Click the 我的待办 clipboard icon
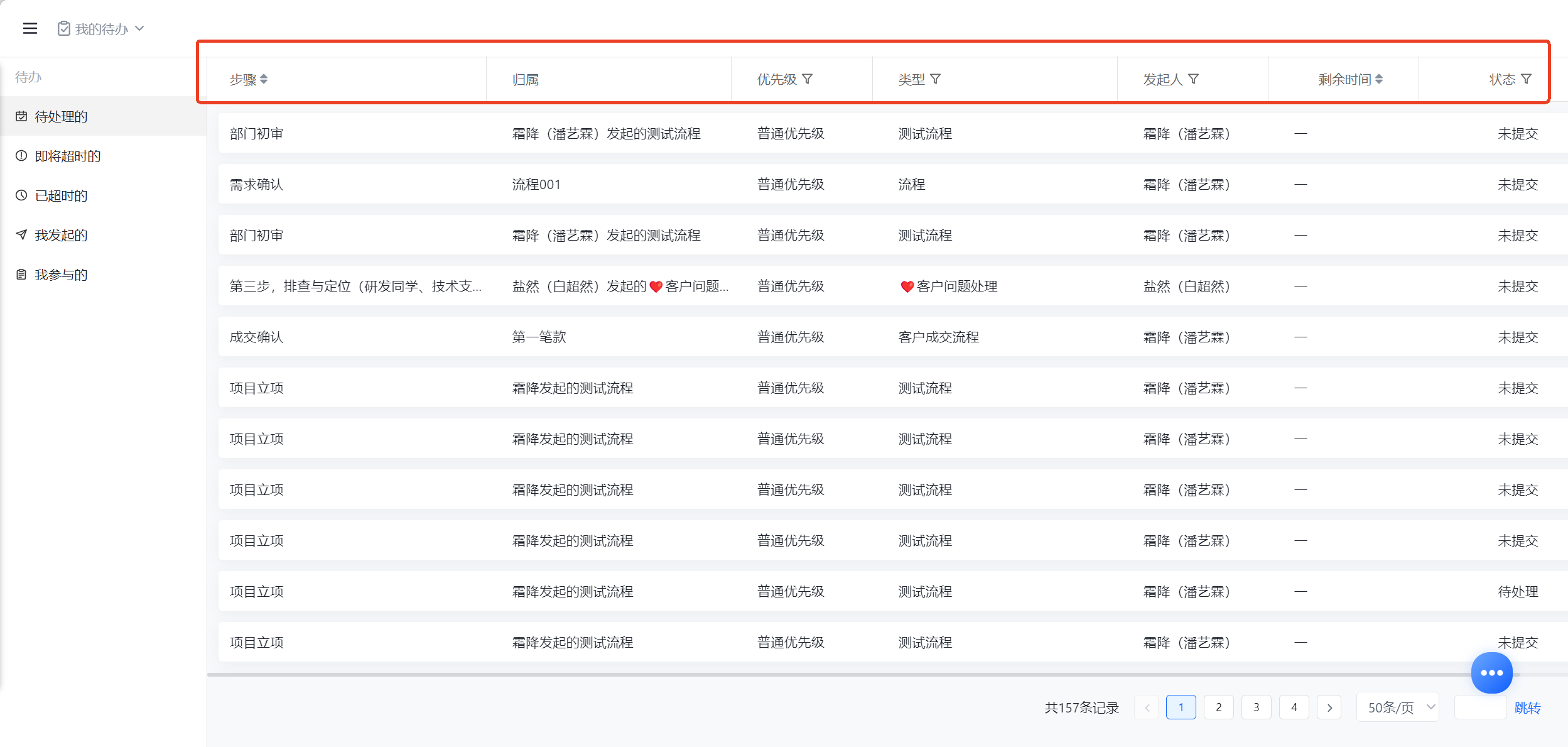This screenshot has width=1568, height=747. tap(64, 28)
